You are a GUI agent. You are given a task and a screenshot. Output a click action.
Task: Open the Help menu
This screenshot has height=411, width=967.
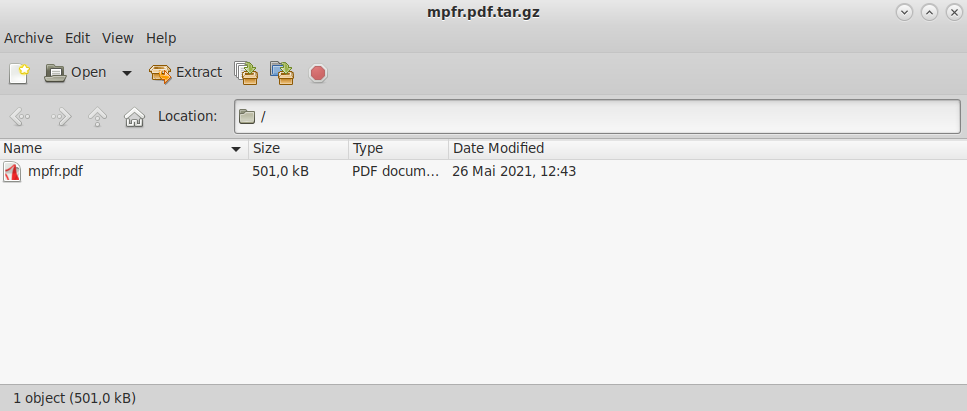click(161, 38)
